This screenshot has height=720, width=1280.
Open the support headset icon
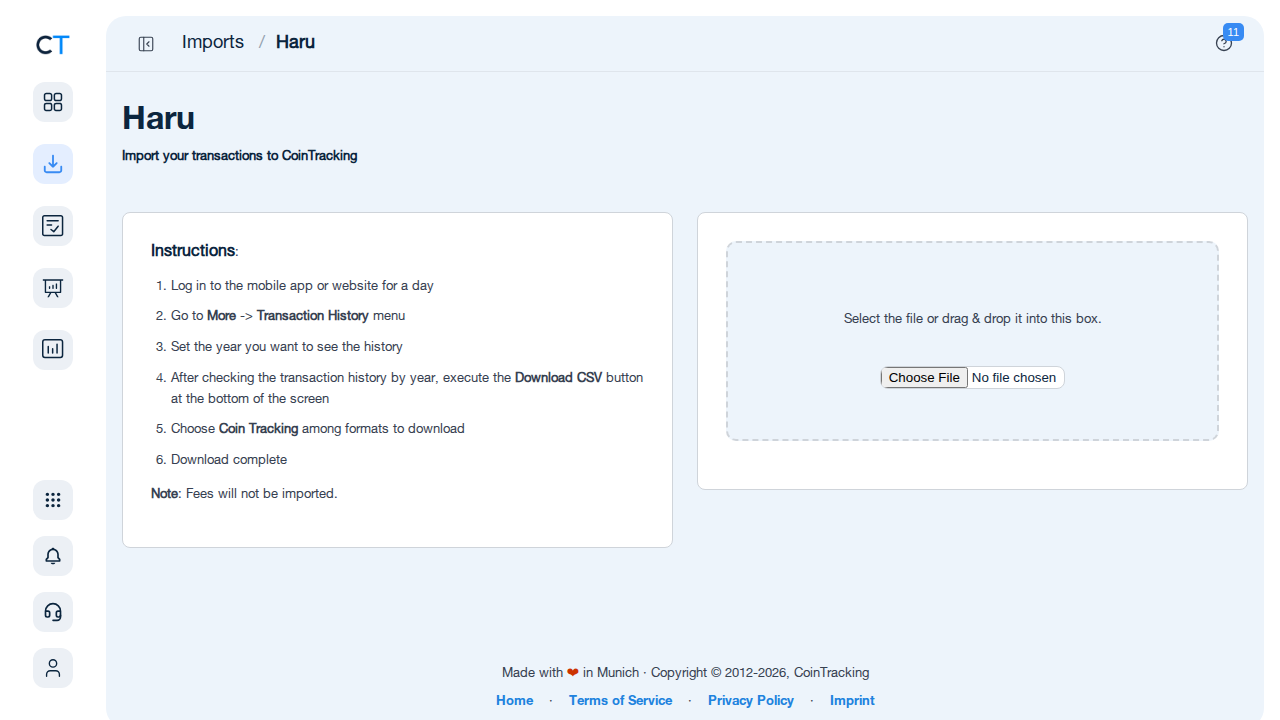tap(53, 612)
